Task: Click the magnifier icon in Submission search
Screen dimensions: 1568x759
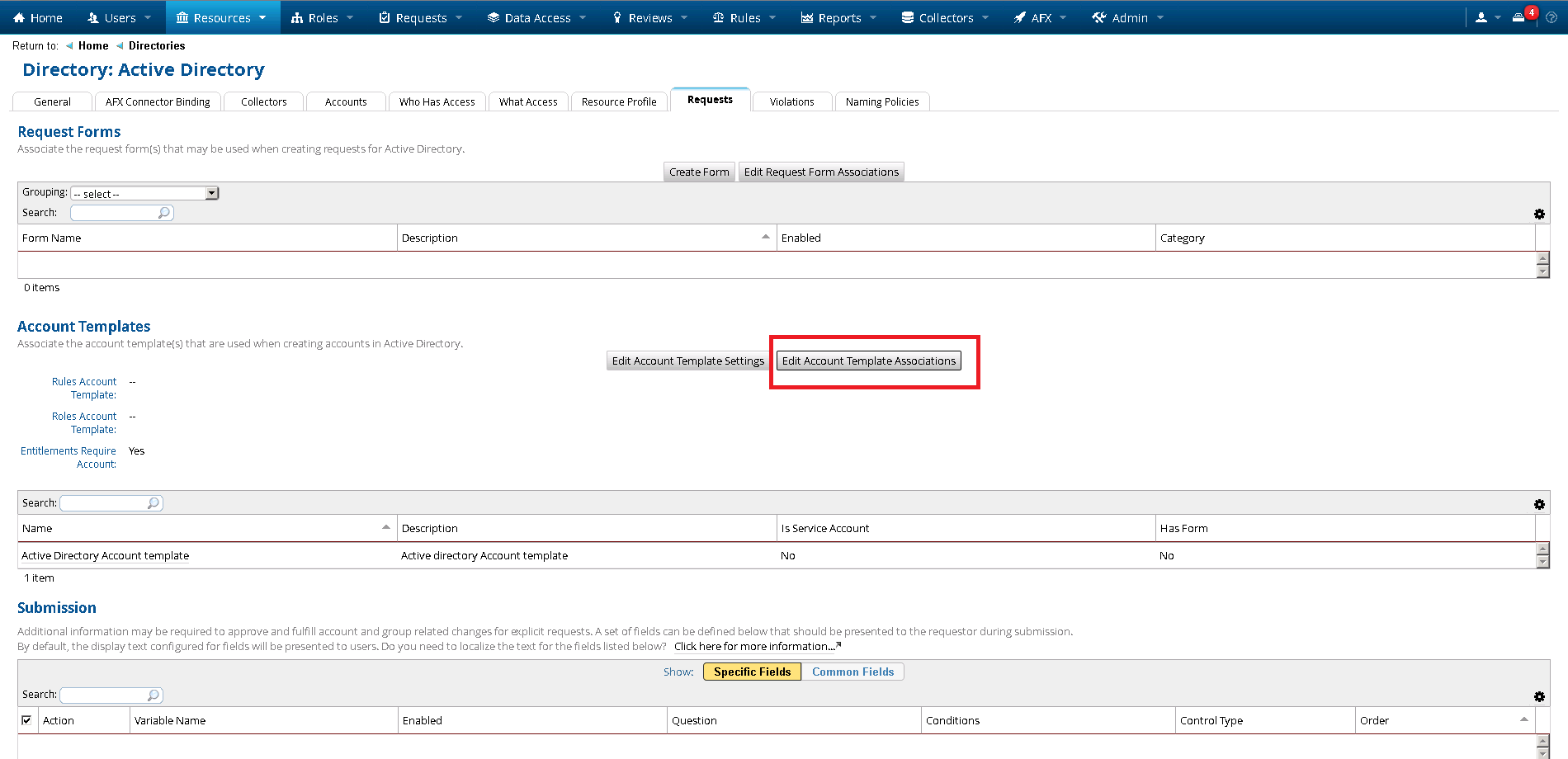Action: click(153, 695)
